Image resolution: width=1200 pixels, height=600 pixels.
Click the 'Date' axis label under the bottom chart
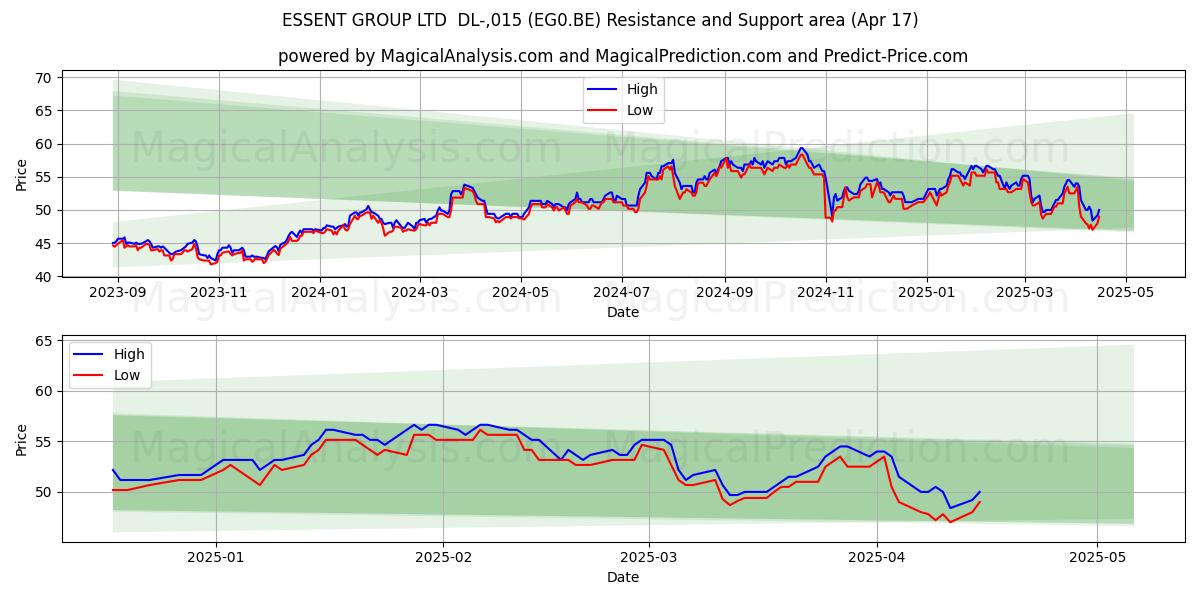pyautogui.click(x=622, y=577)
